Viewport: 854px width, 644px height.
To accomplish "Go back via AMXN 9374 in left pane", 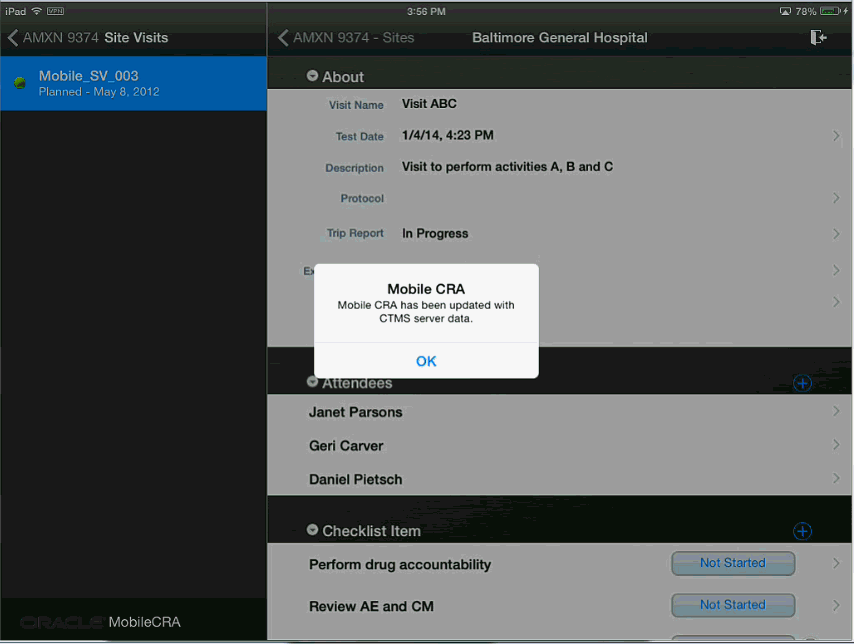I will point(53,38).
